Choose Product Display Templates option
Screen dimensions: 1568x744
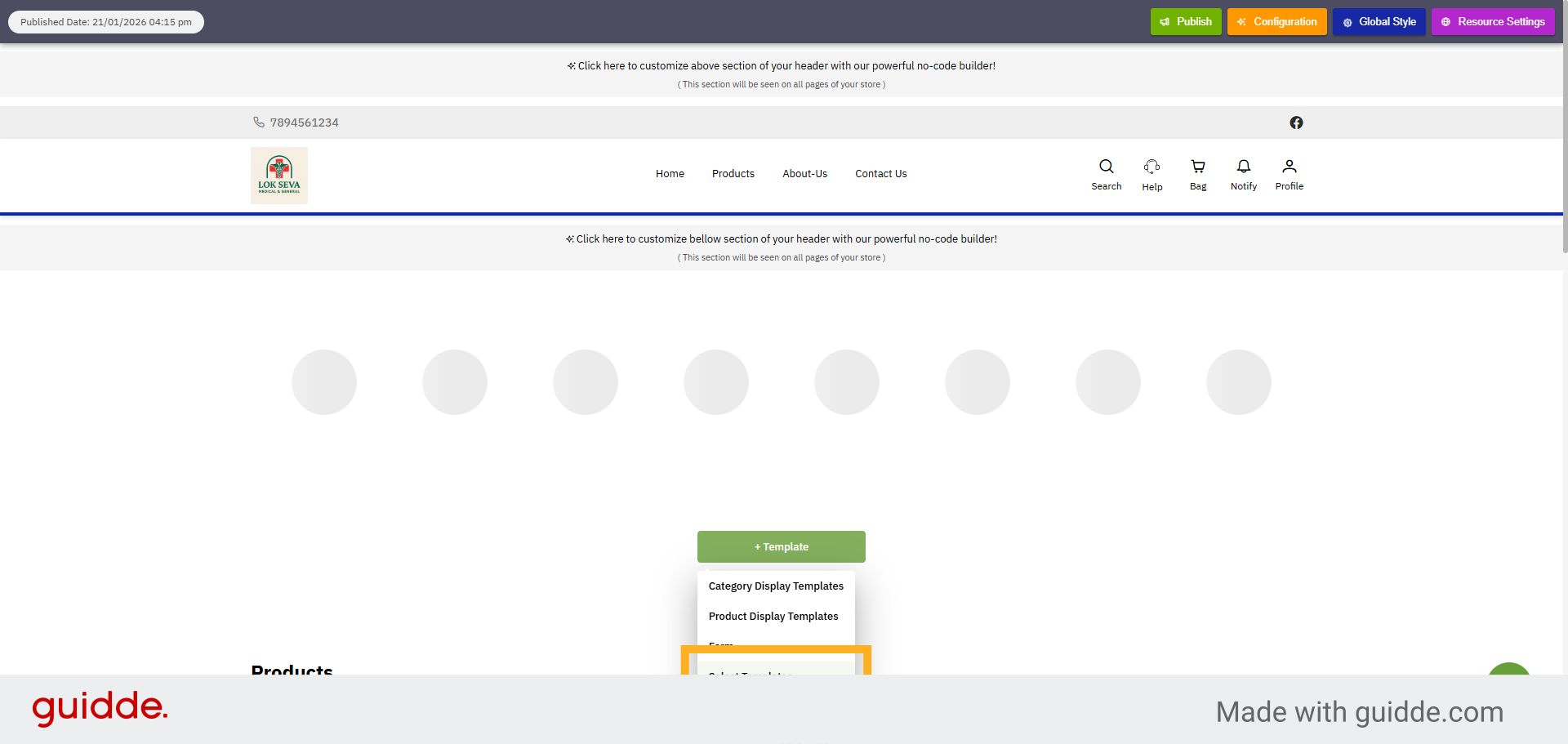773,616
